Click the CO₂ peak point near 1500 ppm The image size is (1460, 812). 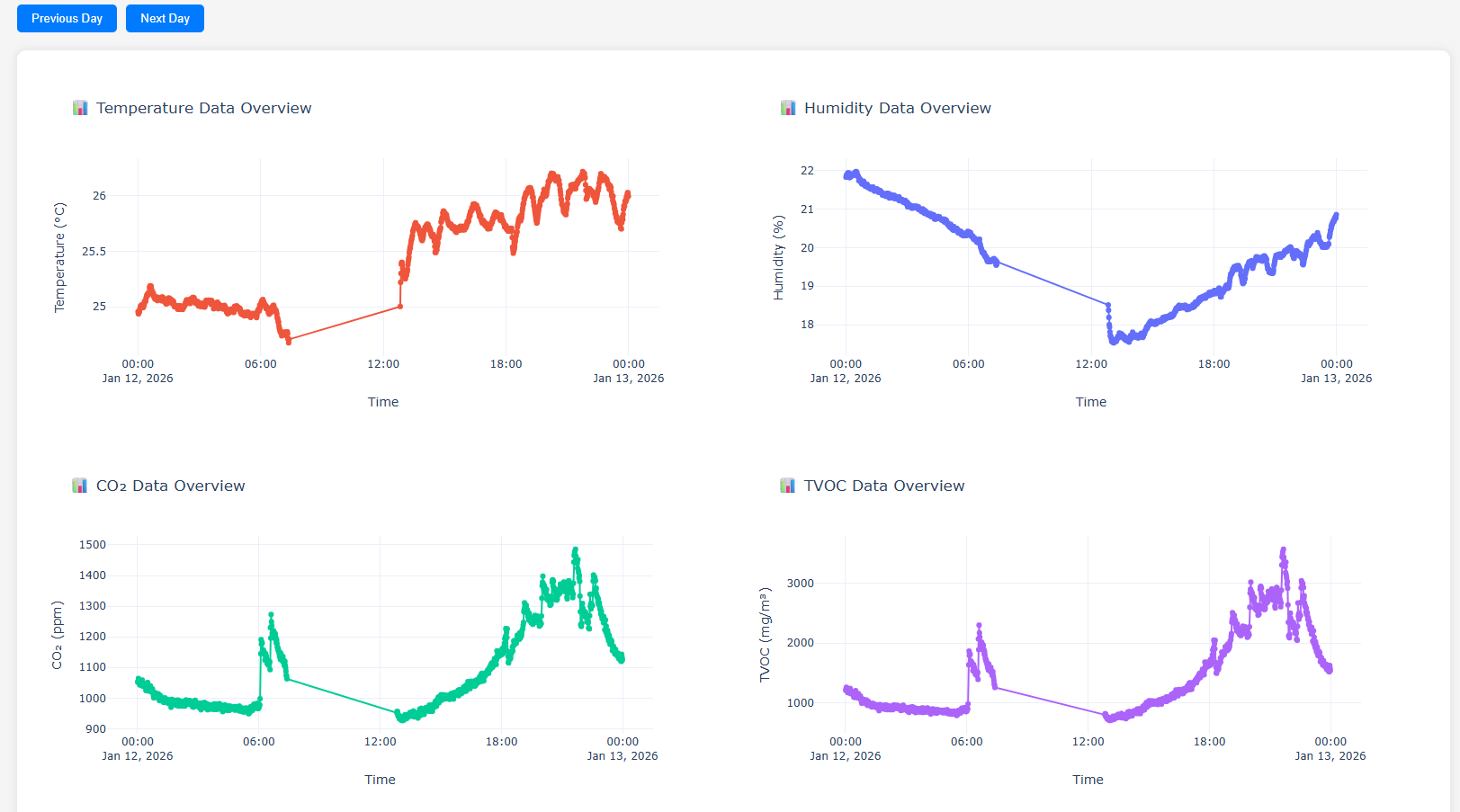[575, 549]
